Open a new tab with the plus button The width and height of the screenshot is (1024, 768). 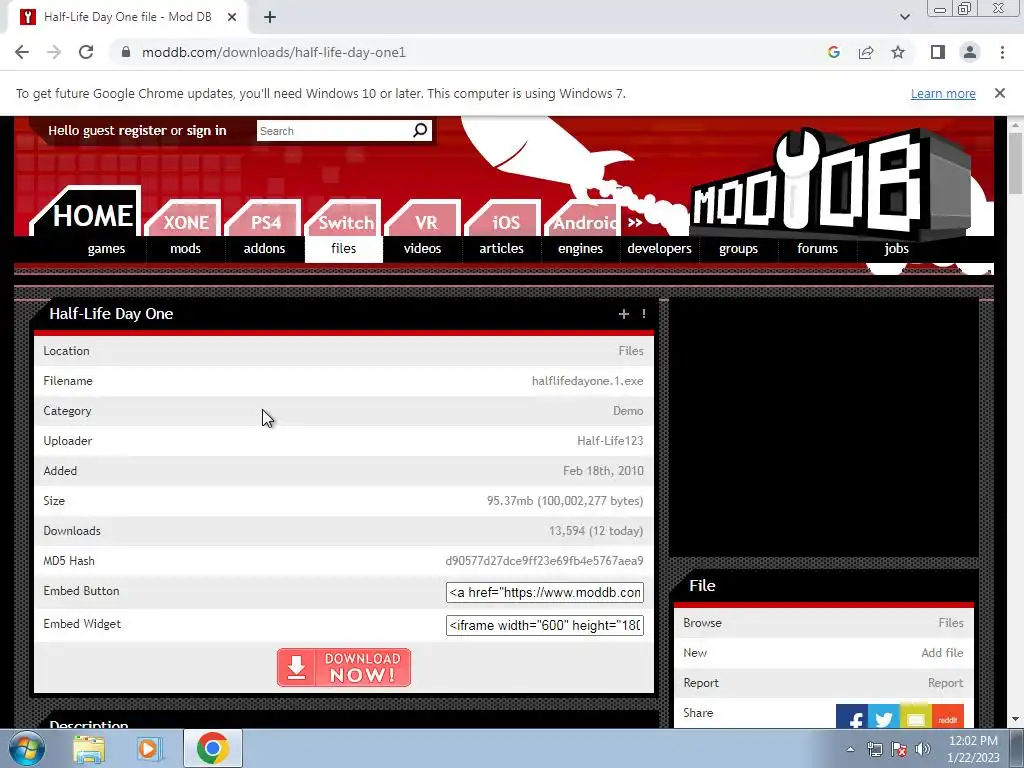coord(270,18)
